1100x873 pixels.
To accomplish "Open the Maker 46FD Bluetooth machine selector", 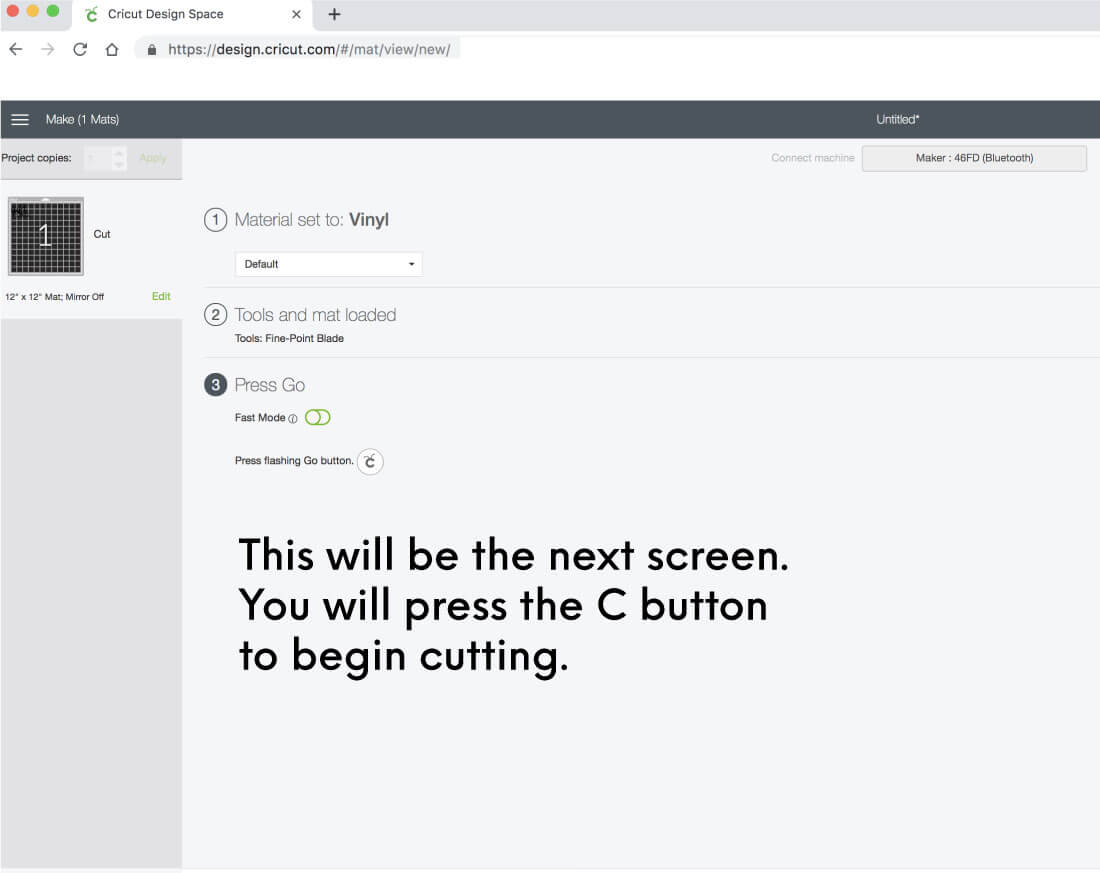I will [974, 158].
